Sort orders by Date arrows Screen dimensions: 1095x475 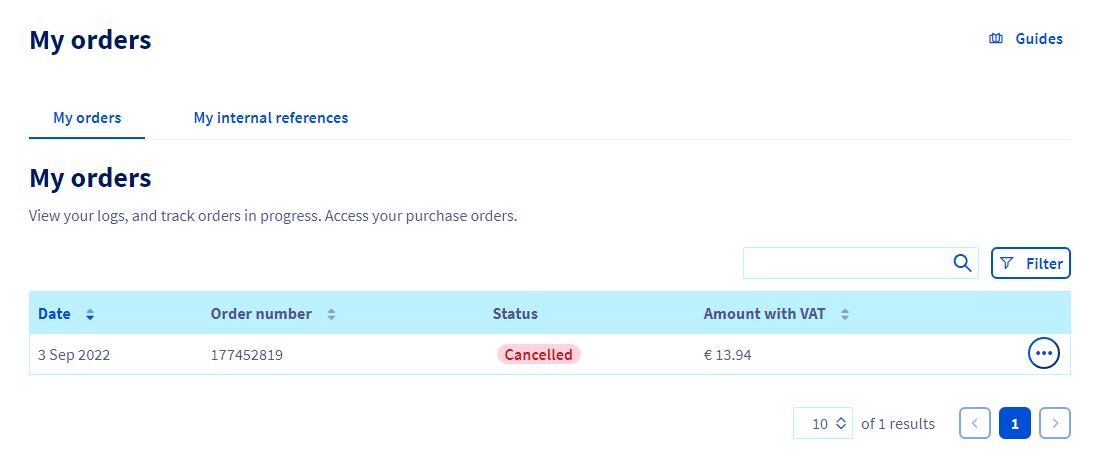(90, 314)
